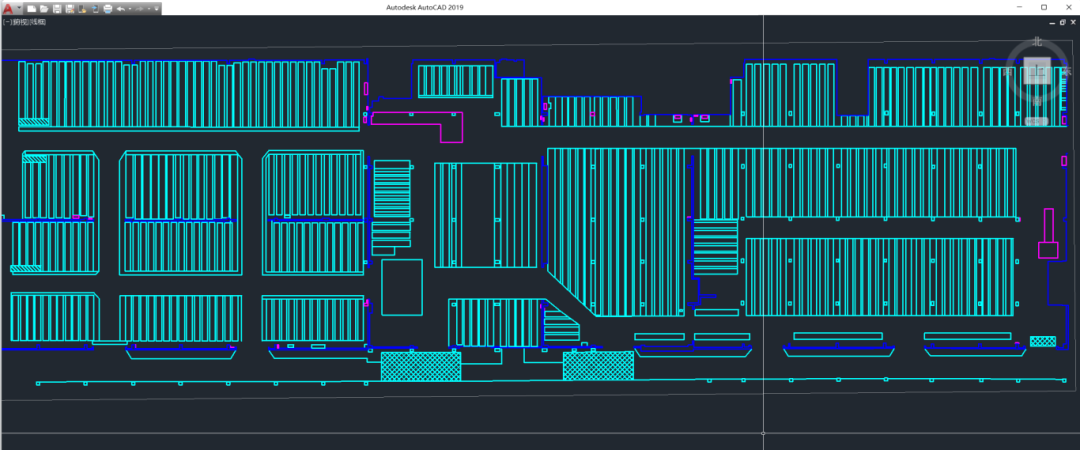This screenshot has height=450, width=1080.
Task: Click the Redo arrow icon
Action: [x=140, y=9]
